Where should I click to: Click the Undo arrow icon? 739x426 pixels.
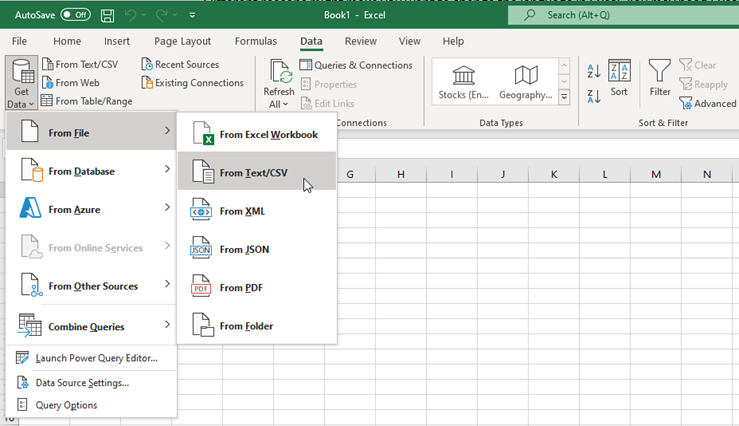point(131,15)
